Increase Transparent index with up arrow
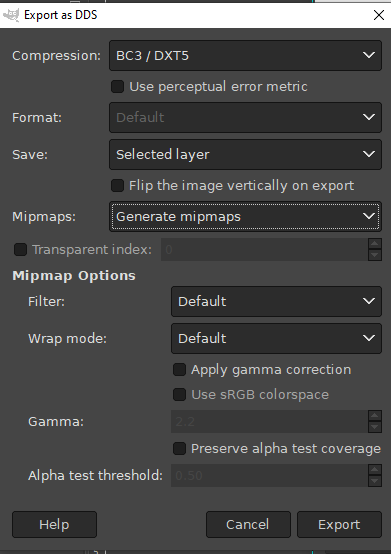Screen dimensions: 391x554 coord(375,244)
